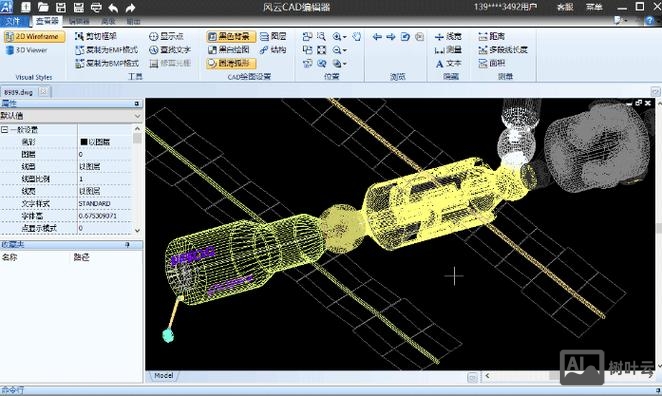Image resolution: width=662 pixels, height=396 pixels.
Task: Click the 查找文字 find text tool
Action: [x=170, y=50]
